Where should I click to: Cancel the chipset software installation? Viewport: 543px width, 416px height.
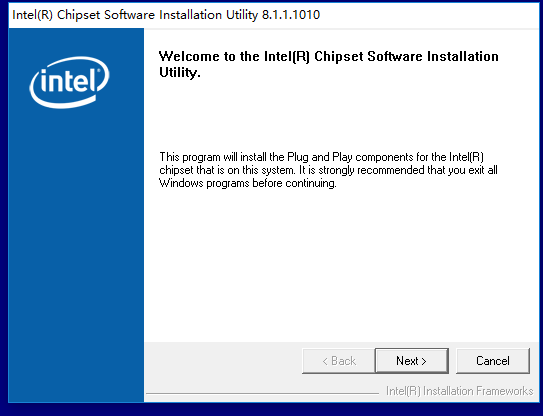[493, 361]
